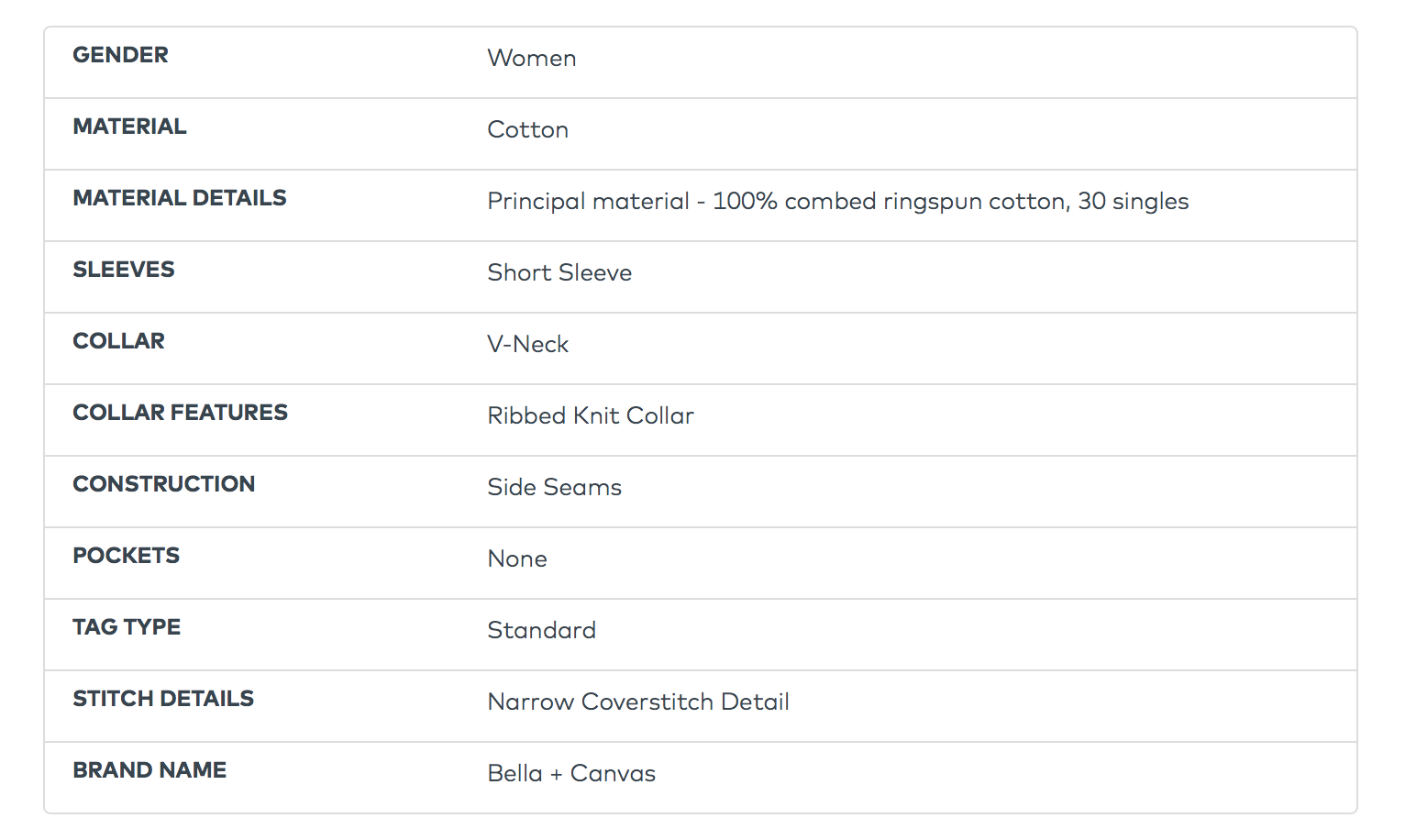The image size is (1416, 840).
Task: Click the MATERIAL DETAILS label
Action: (179, 198)
